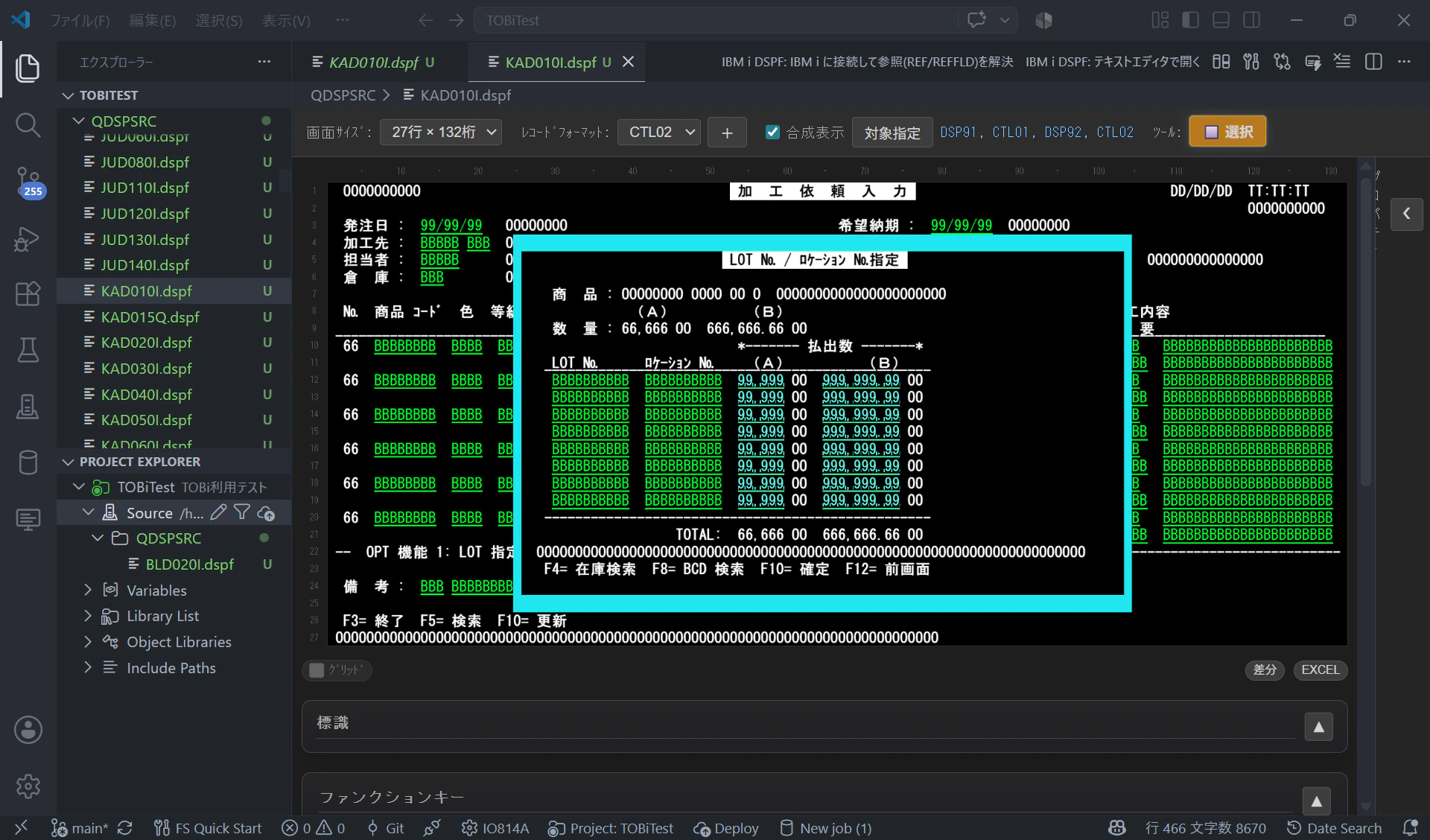Click the remote window indicator in status bar
The width and height of the screenshot is (1430, 840).
pos(21,827)
